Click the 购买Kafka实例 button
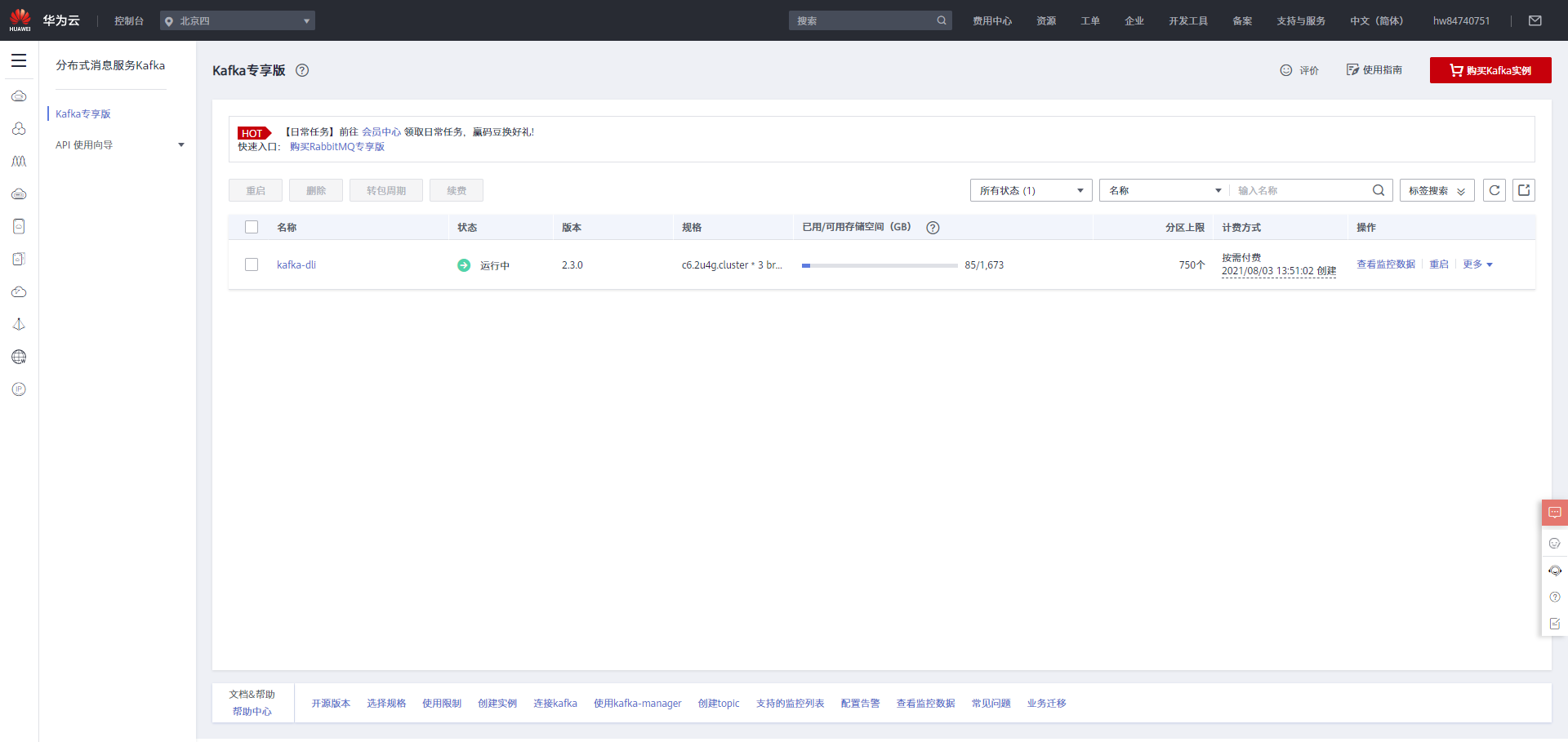1568x742 pixels. 1490,70
